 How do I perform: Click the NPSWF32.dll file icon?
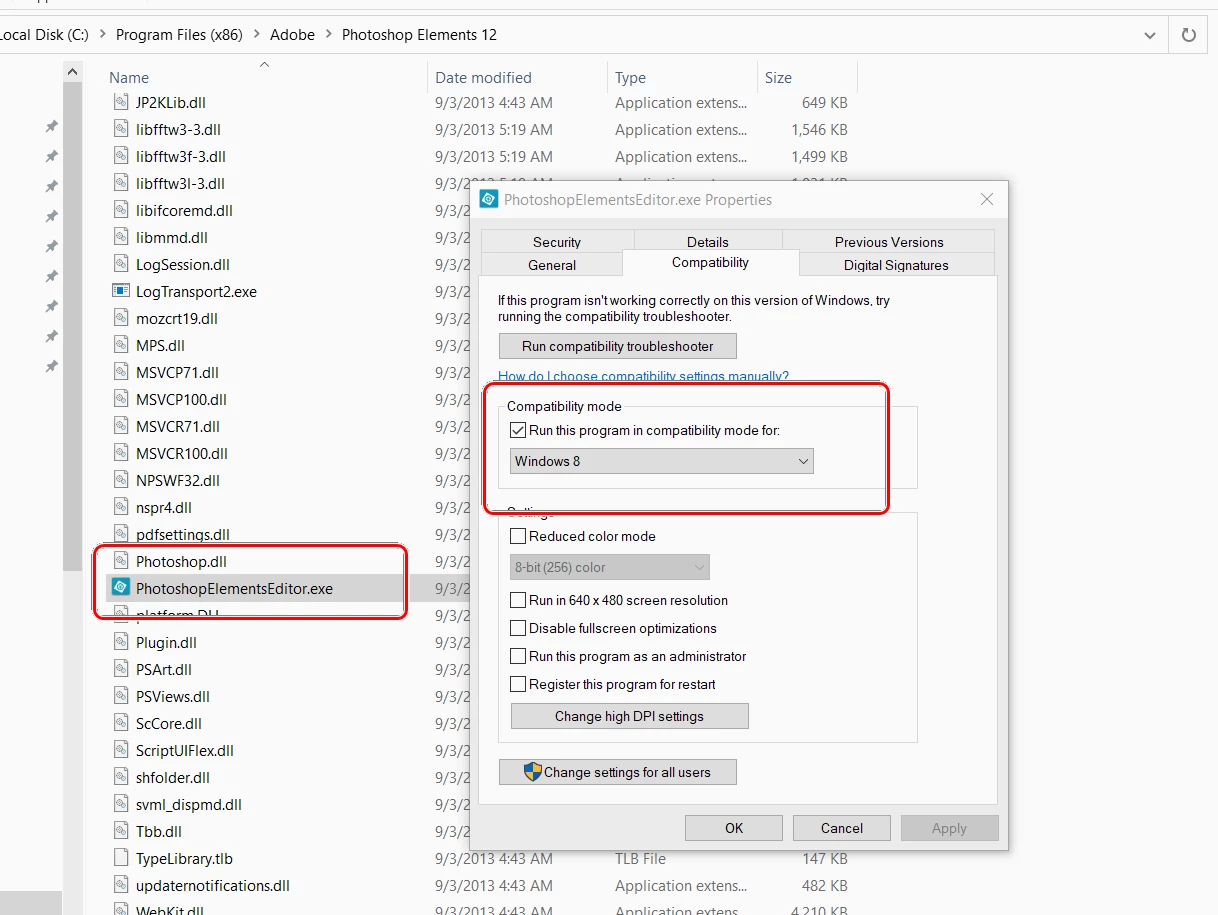coord(121,480)
